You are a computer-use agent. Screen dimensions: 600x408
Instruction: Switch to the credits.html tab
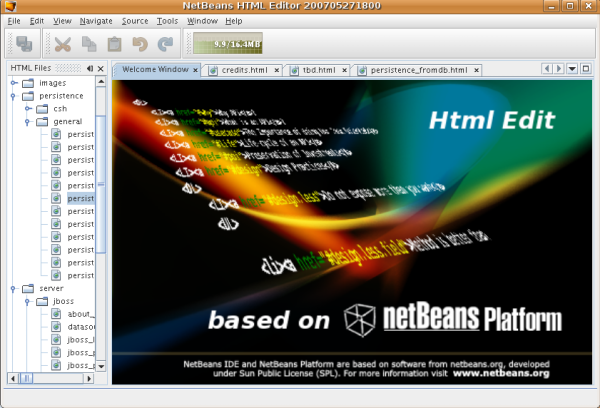click(x=245, y=70)
